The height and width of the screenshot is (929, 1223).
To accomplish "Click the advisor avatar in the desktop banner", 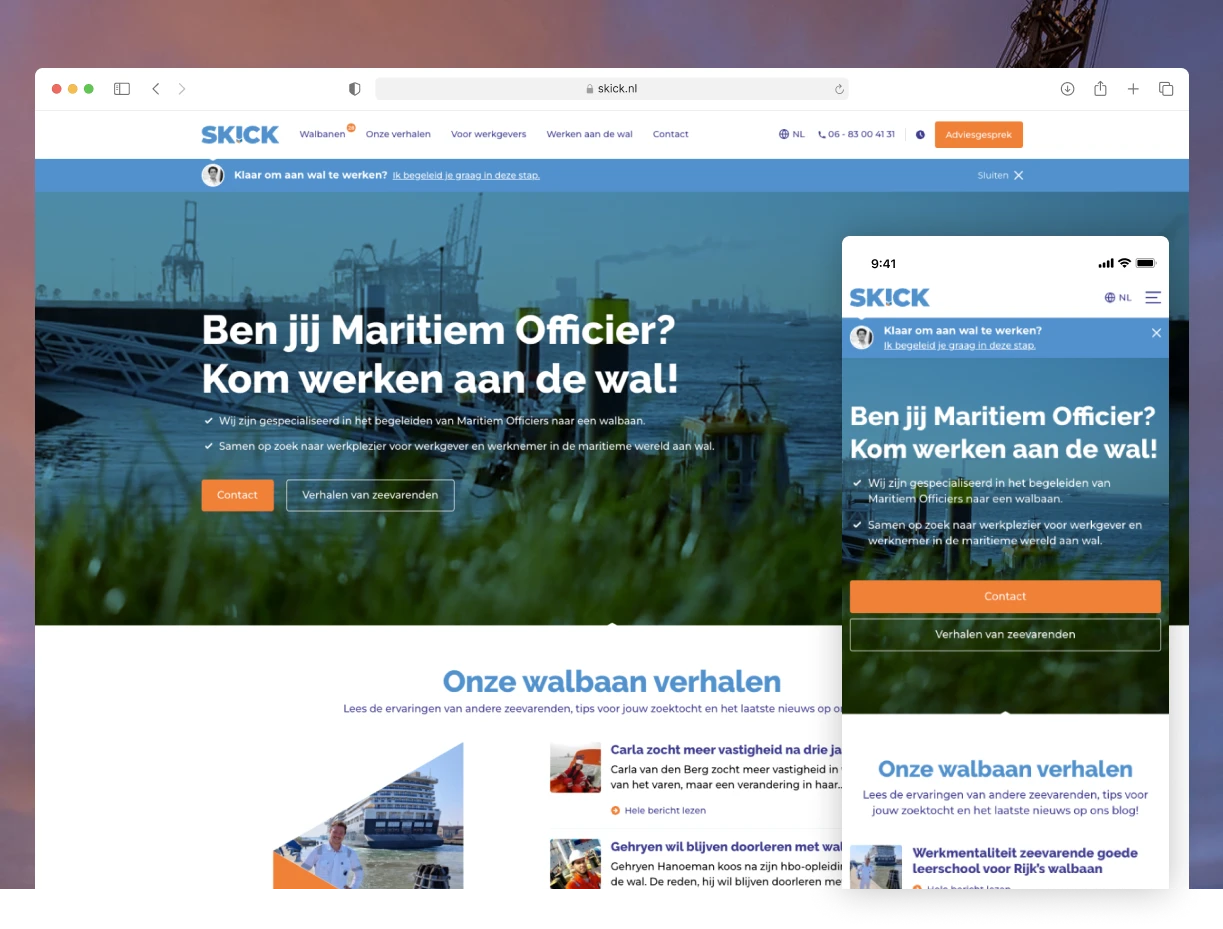I will [213, 175].
